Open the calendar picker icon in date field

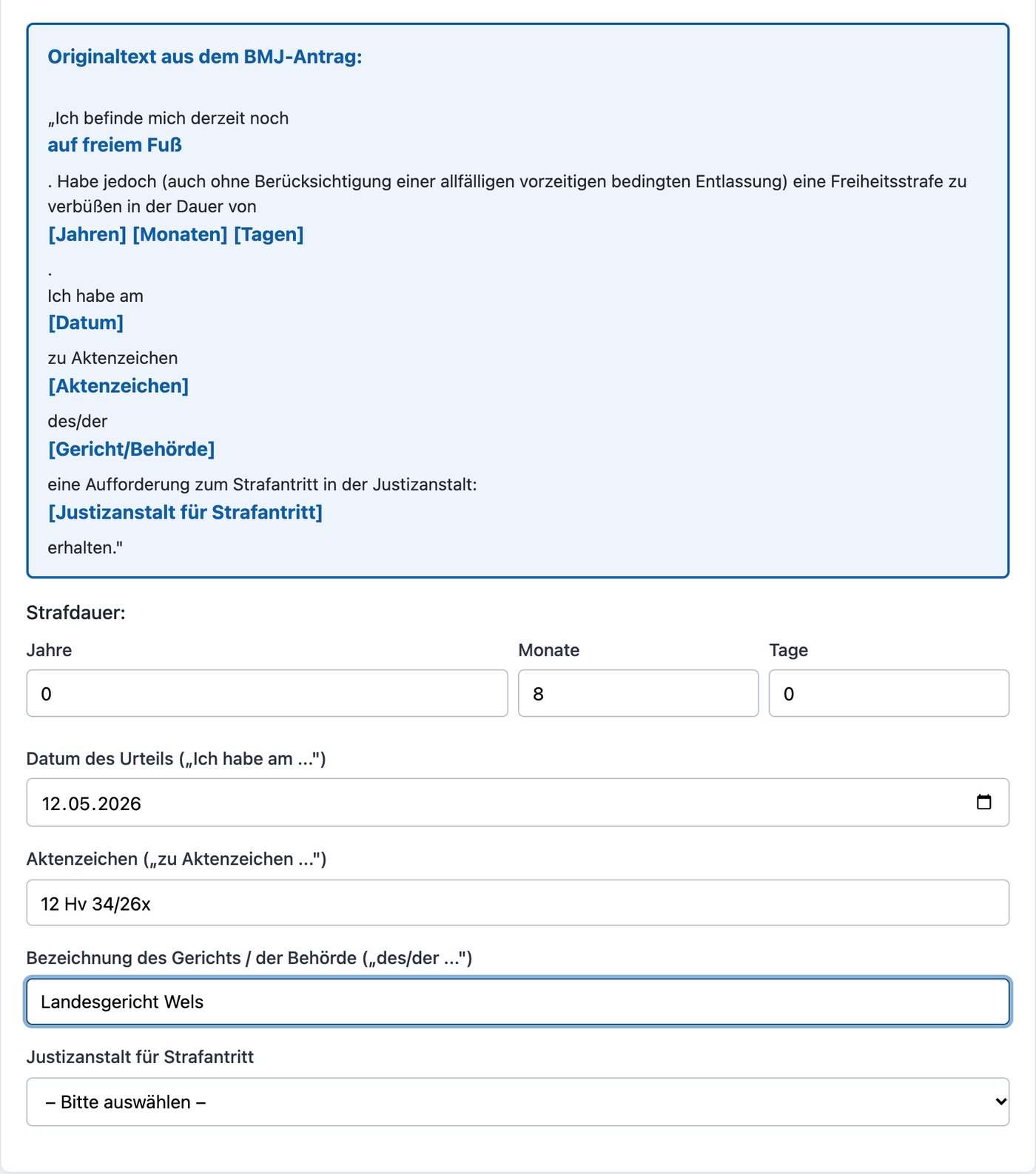click(983, 802)
